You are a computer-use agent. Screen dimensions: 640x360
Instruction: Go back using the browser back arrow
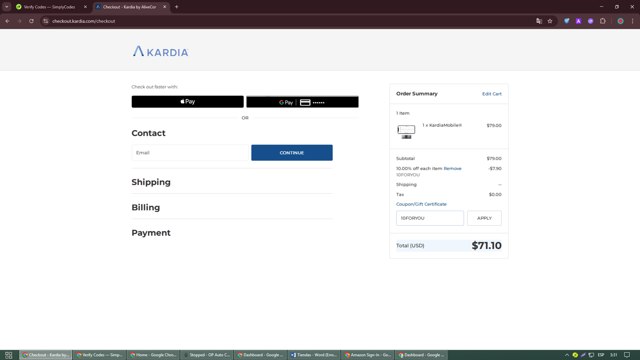pos(8,21)
